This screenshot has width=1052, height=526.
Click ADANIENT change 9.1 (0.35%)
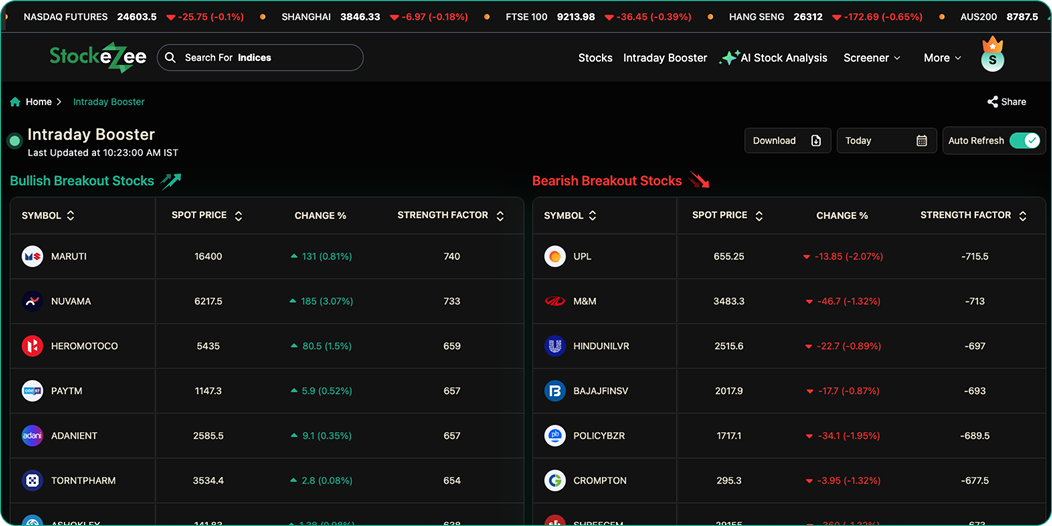[321, 435]
